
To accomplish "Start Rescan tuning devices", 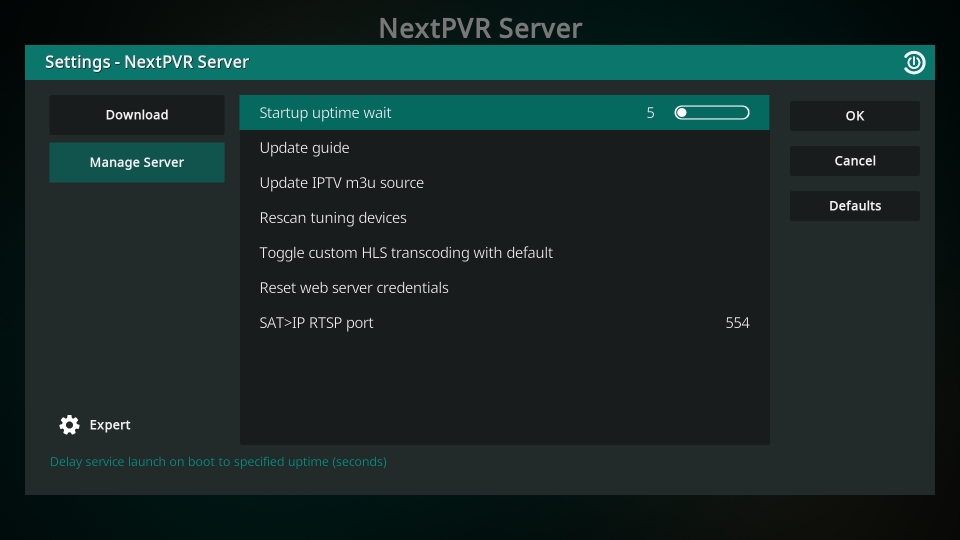I will coord(332,218).
